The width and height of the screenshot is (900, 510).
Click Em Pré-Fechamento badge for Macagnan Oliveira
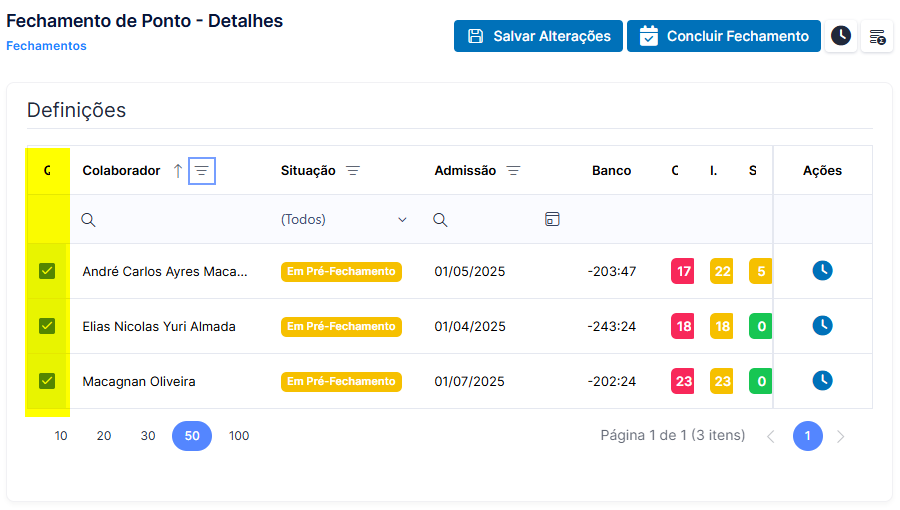341,381
